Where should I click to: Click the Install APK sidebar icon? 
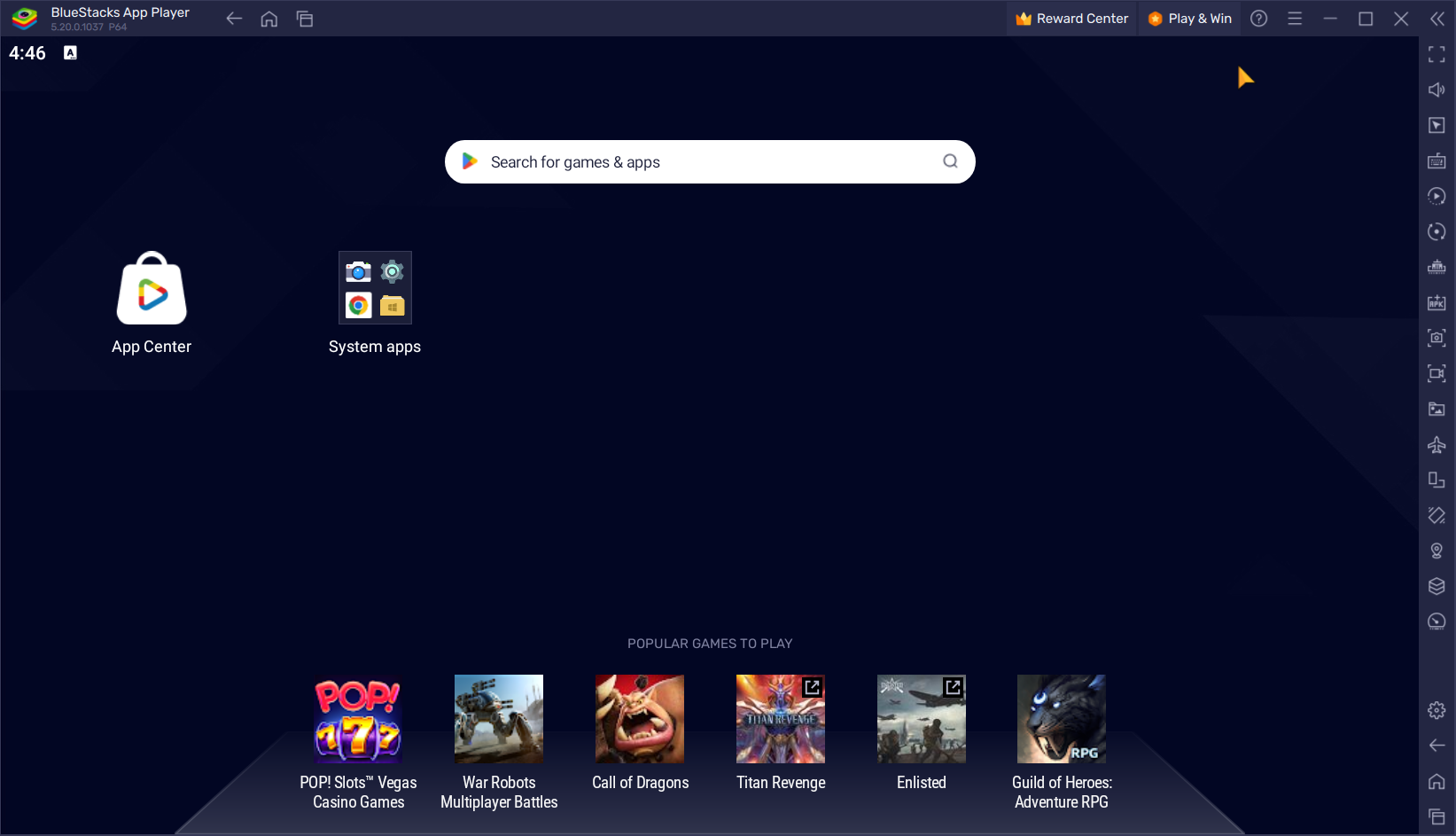(1437, 302)
